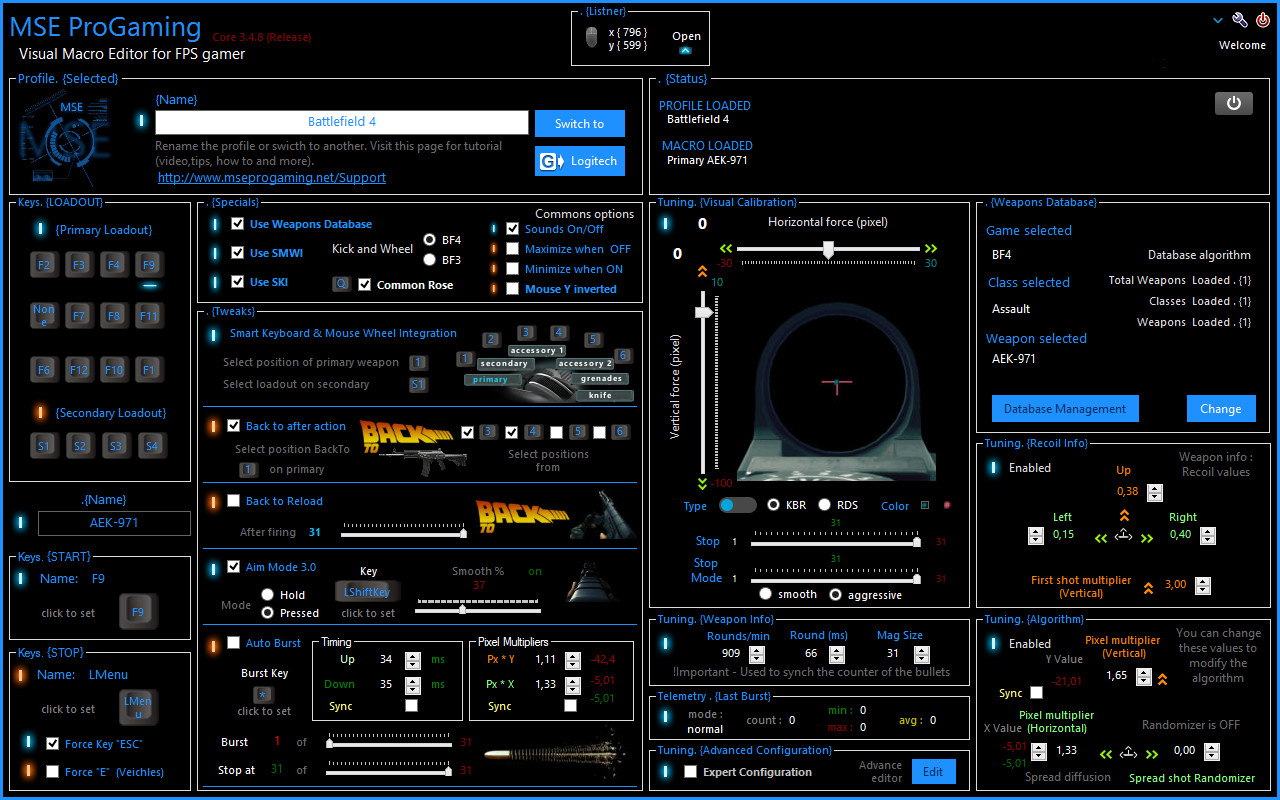Adjust the recoil Up value stepper
The width and height of the screenshot is (1280, 800).
[1155, 492]
